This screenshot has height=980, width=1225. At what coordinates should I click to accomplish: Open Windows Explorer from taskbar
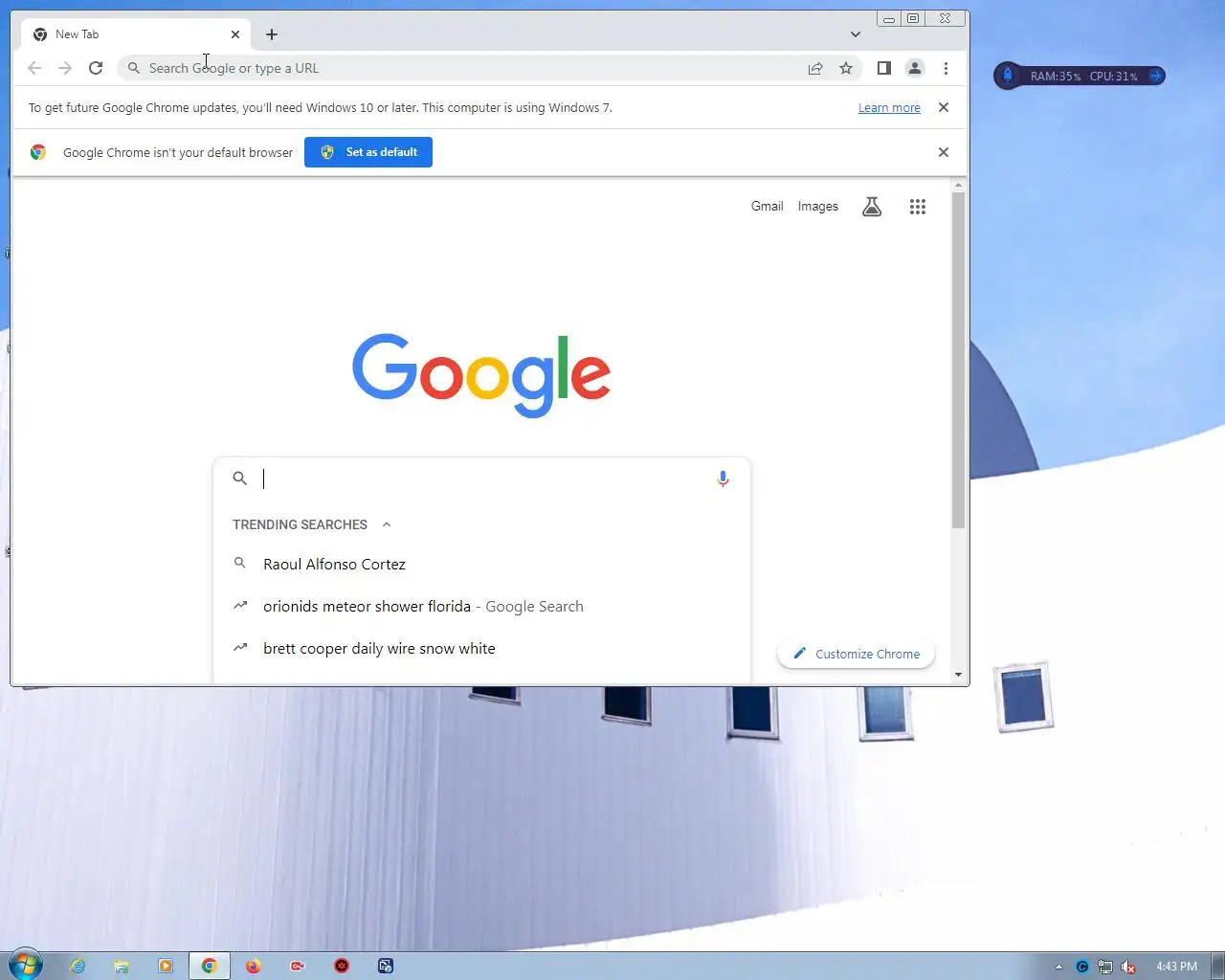tap(122, 967)
